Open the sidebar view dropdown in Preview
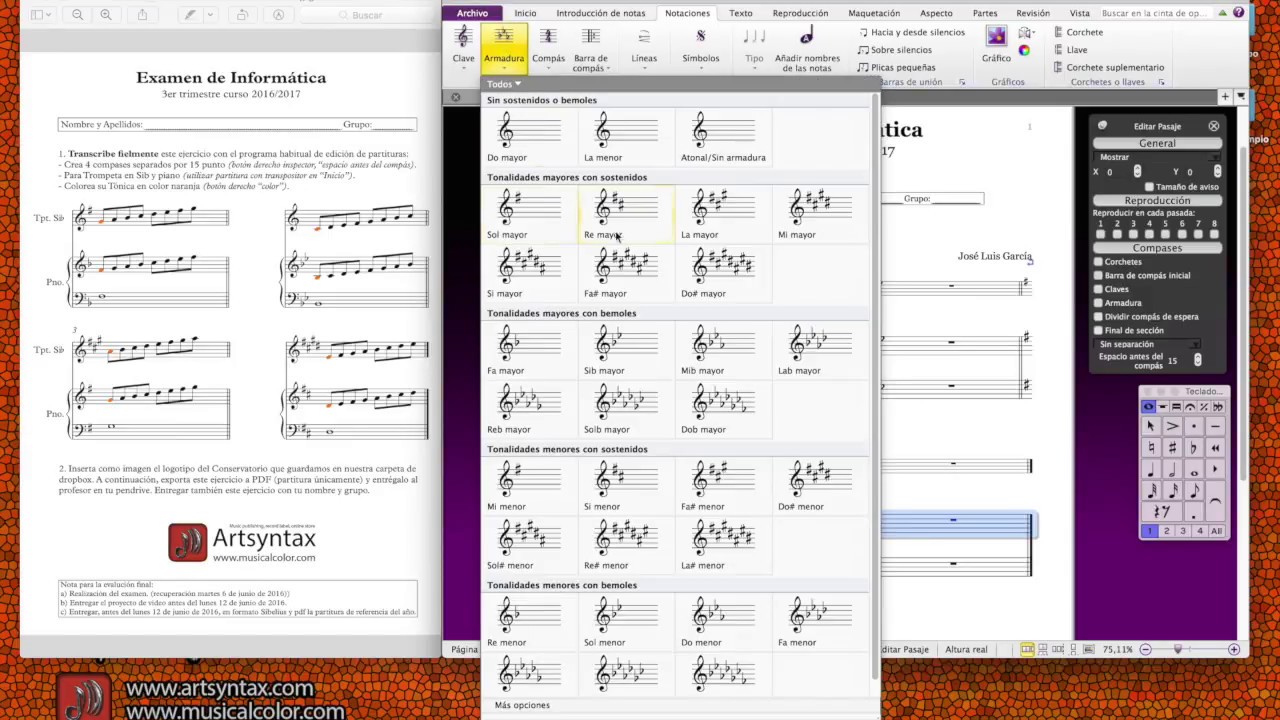Image resolution: width=1280 pixels, height=720 pixels. click(x=42, y=15)
